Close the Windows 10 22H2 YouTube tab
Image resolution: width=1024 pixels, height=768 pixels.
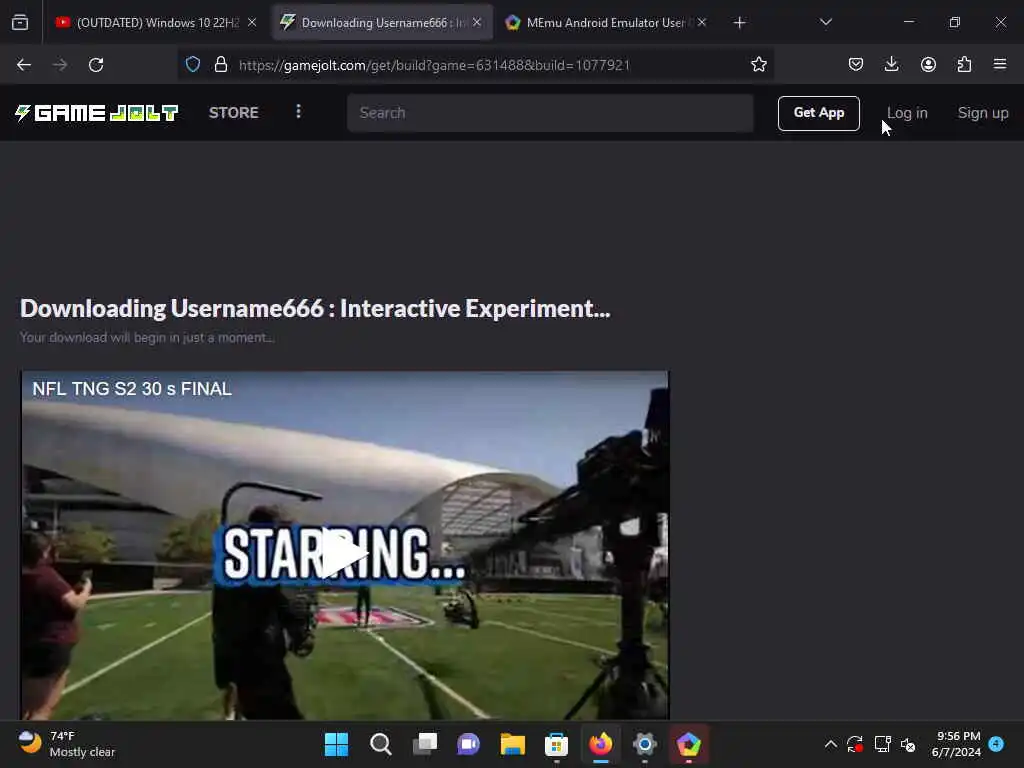click(252, 23)
